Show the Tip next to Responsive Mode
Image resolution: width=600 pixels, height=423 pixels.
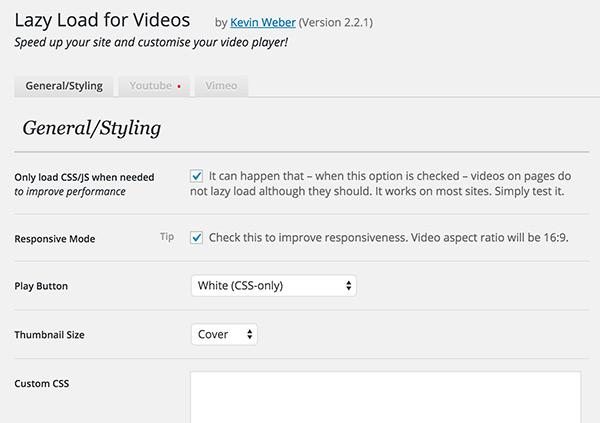(167, 237)
